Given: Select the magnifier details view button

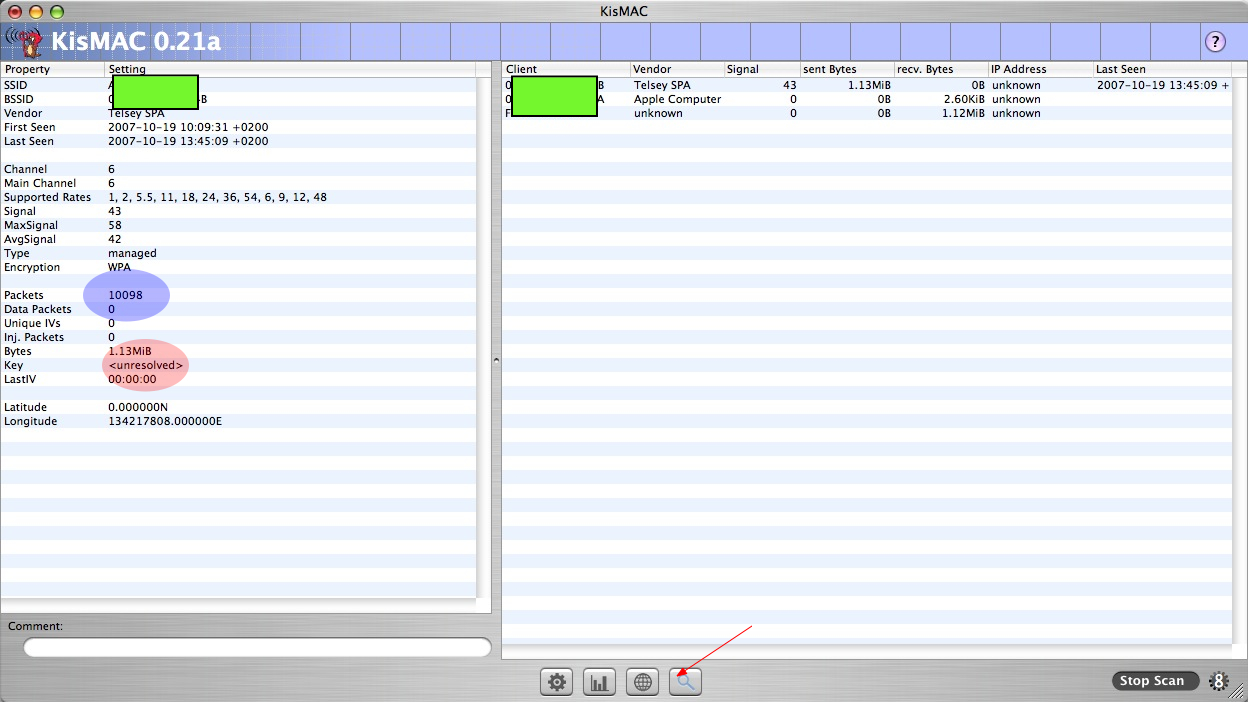Looking at the screenshot, I should [x=686, y=682].
